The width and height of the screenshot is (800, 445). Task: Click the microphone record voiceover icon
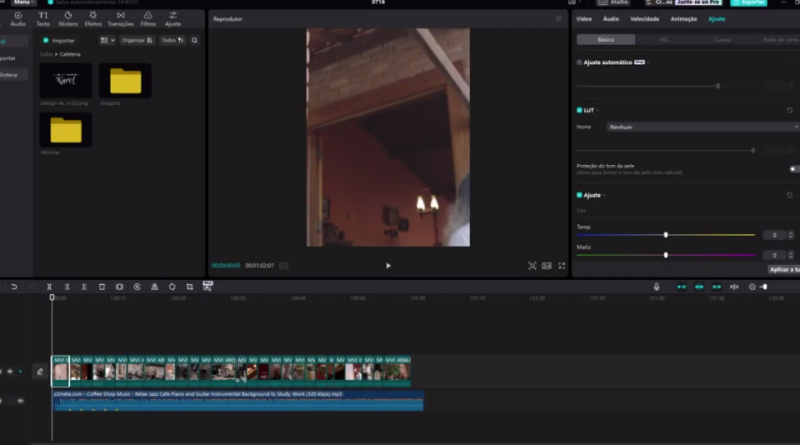657,287
